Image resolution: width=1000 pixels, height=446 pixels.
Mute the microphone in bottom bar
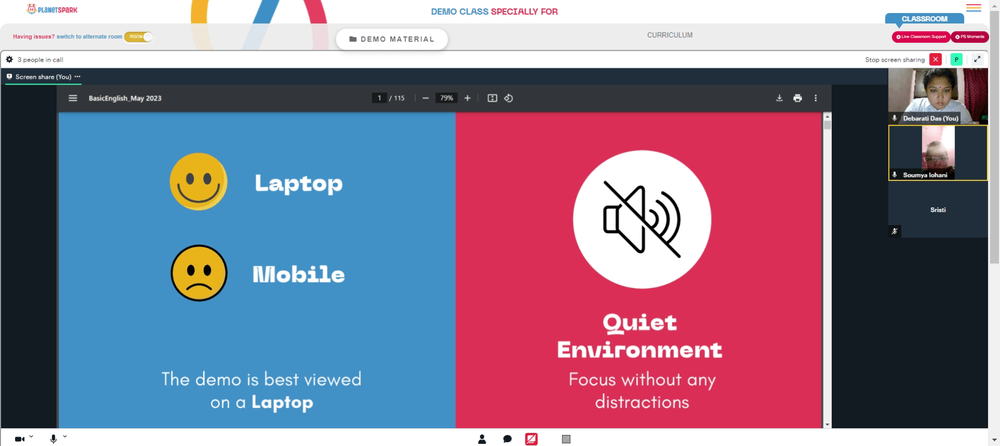(x=54, y=439)
